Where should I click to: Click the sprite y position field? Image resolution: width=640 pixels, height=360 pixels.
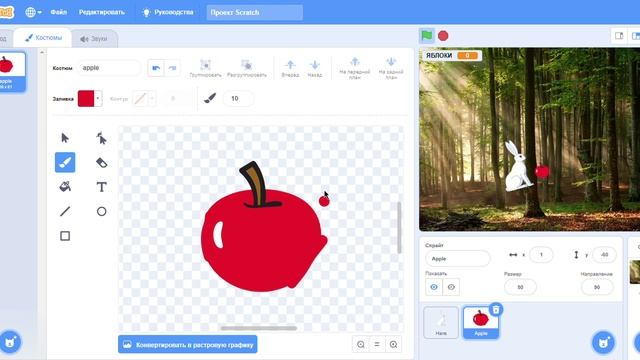click(x=604, y=255)
